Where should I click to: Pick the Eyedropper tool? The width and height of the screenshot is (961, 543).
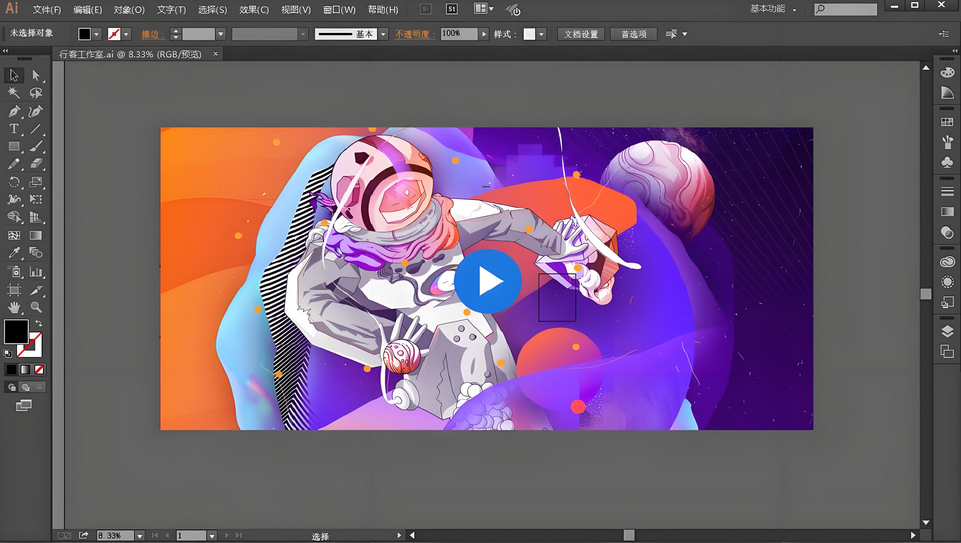(14, 254)
